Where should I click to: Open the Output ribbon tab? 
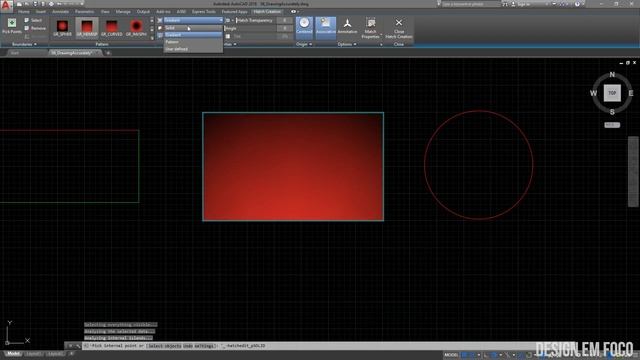pos(143,12)
